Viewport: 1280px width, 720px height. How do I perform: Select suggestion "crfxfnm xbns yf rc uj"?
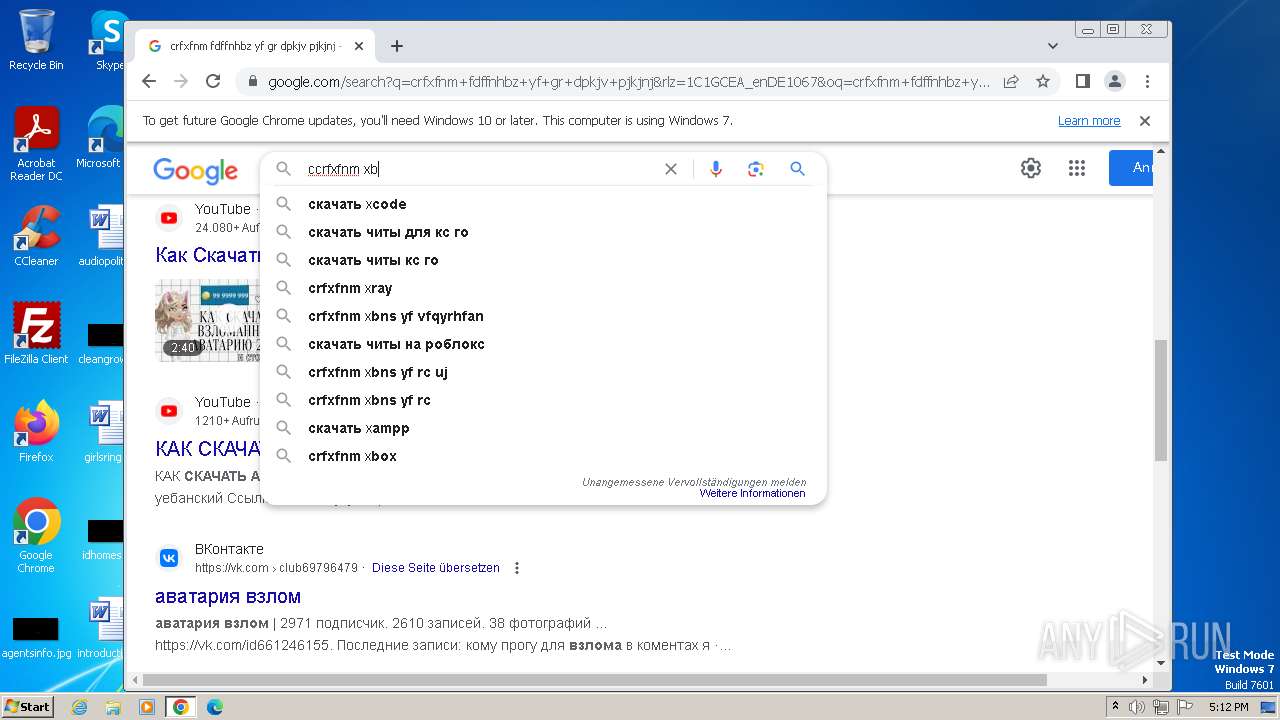543,372
